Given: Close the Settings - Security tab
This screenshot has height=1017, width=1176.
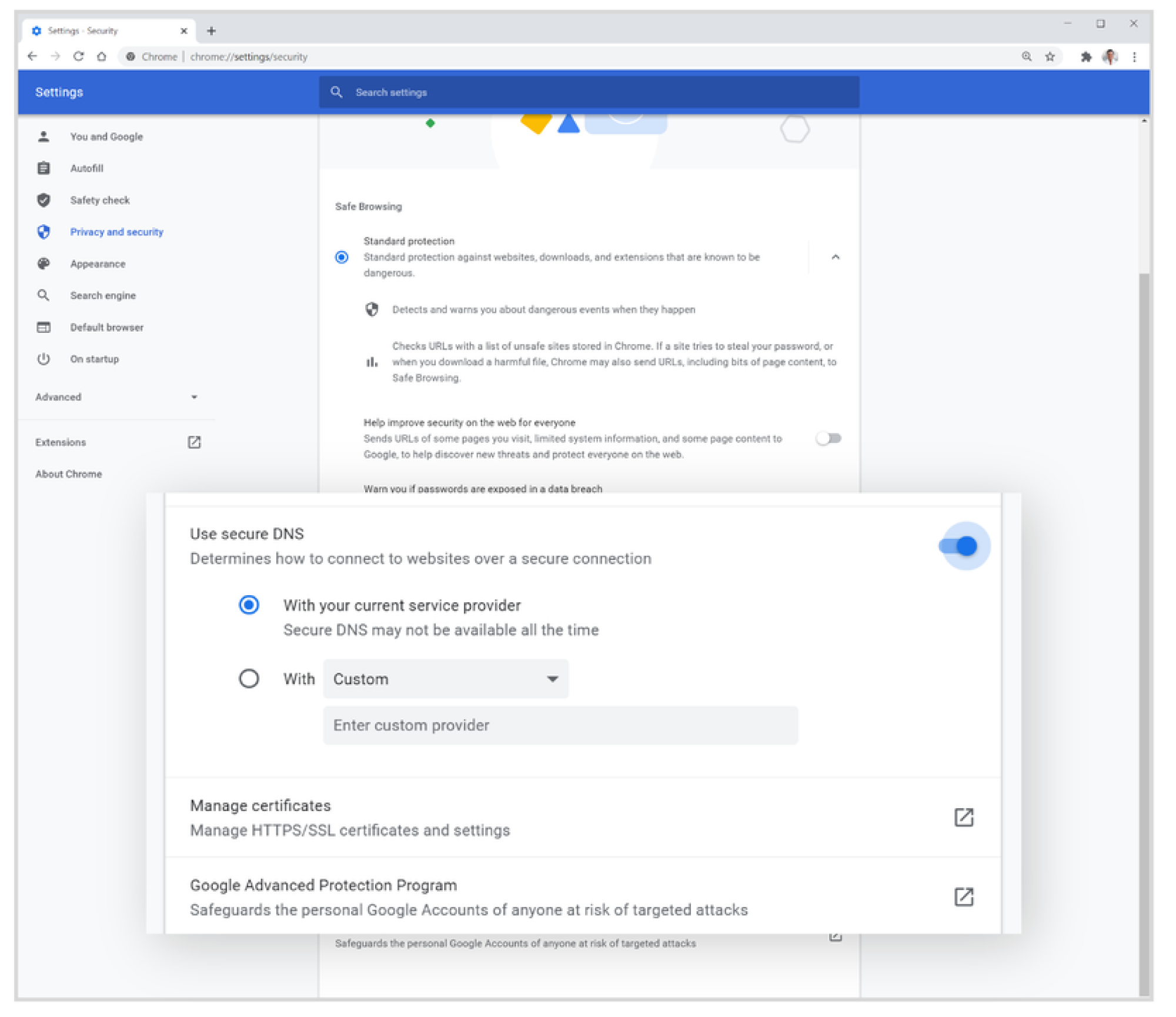Looking at the screenshot, I should [183, 31].
